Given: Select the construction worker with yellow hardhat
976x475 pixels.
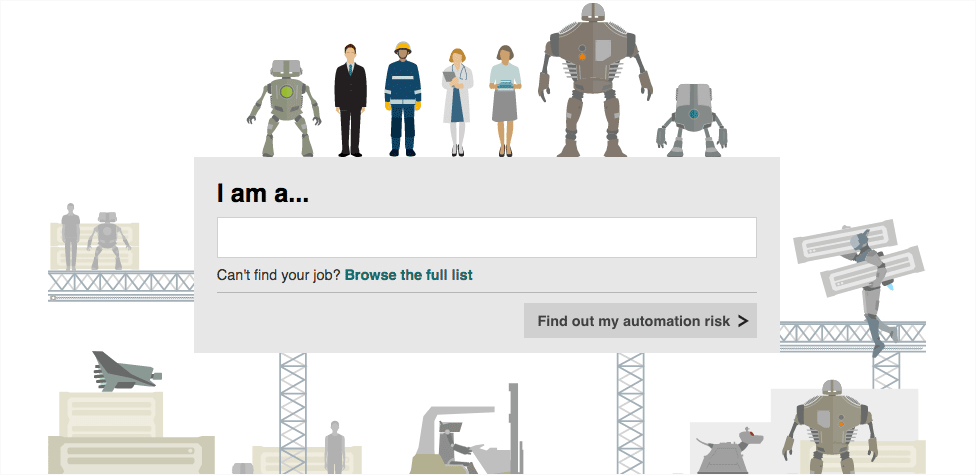Looking at the screenshot, I should [403, 99].
